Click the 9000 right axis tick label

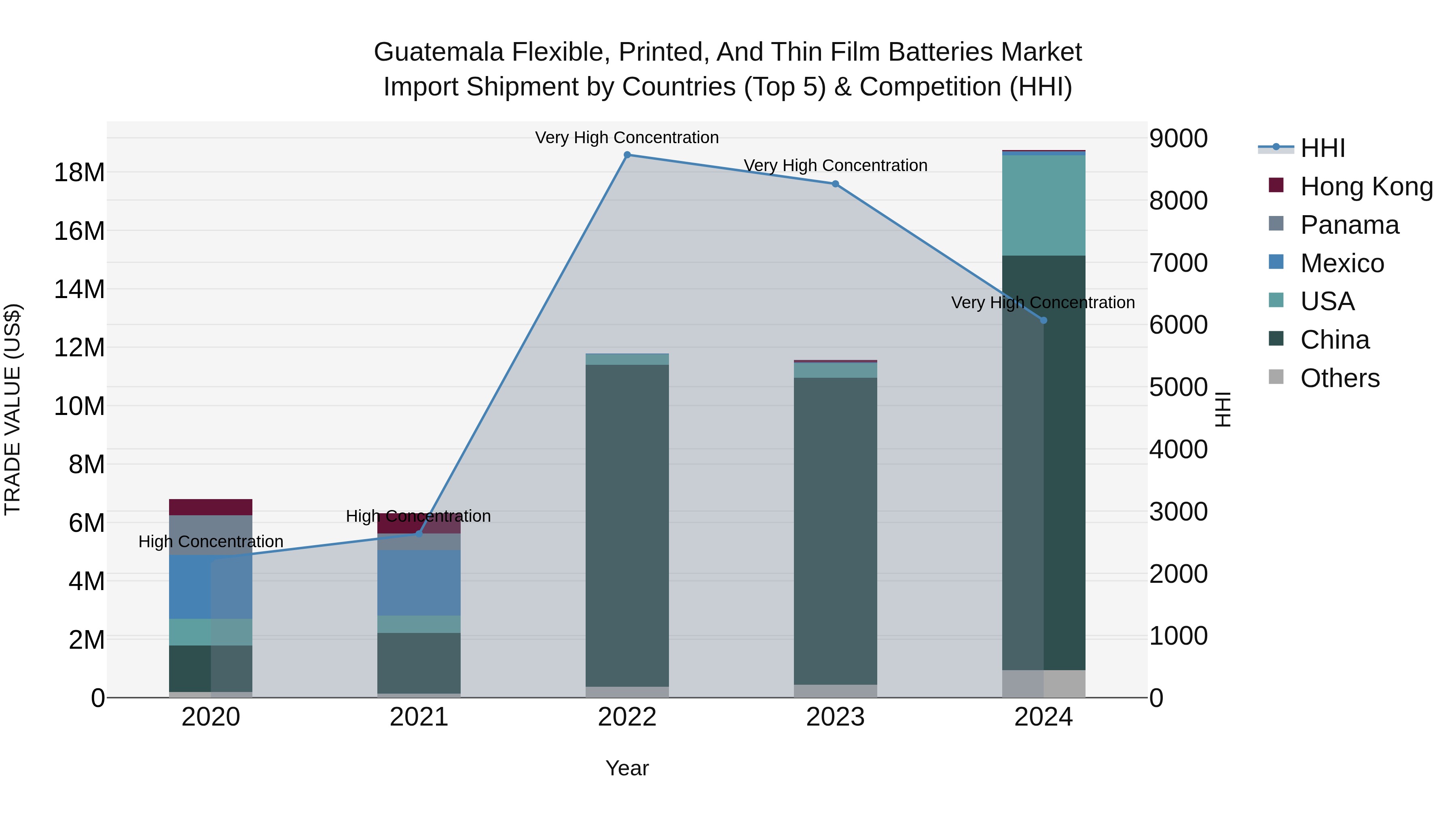coord(1179,138)
